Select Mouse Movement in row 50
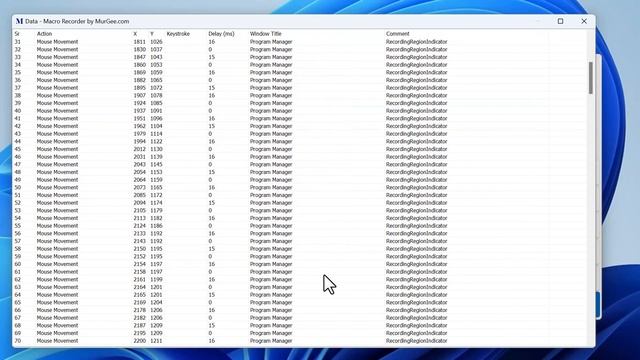Image resolution: width=640 pixels, height=360 pixels. 57,187
